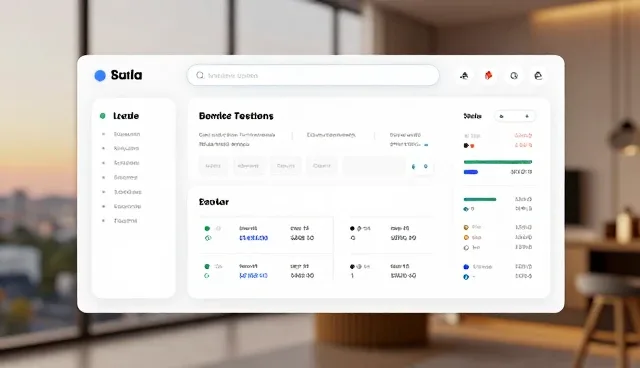Image resolution: width=640 pixels, height=368 pixels.
Task: Click the rightmost profile icon in header
Action: coord(538,75)
